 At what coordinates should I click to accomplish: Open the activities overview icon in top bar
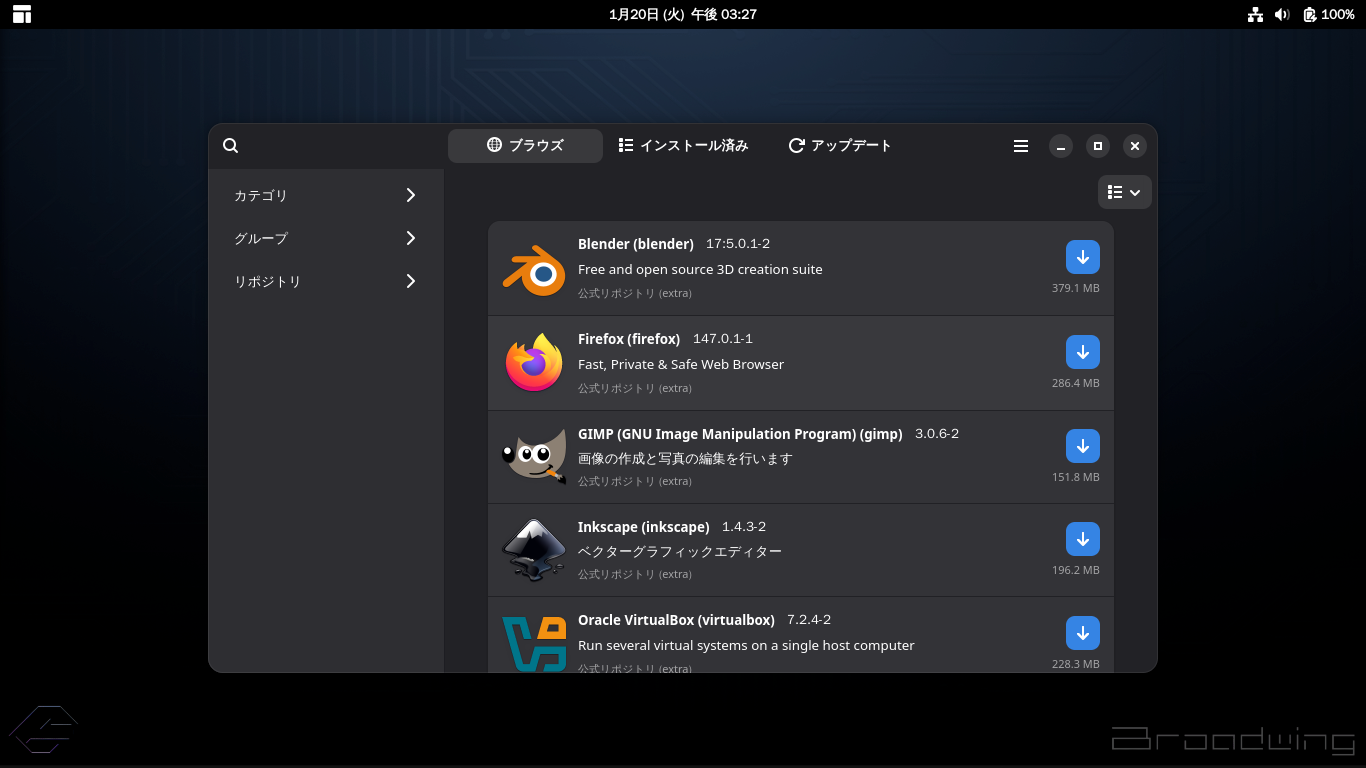pyautogui.click(x=22, y=14)
